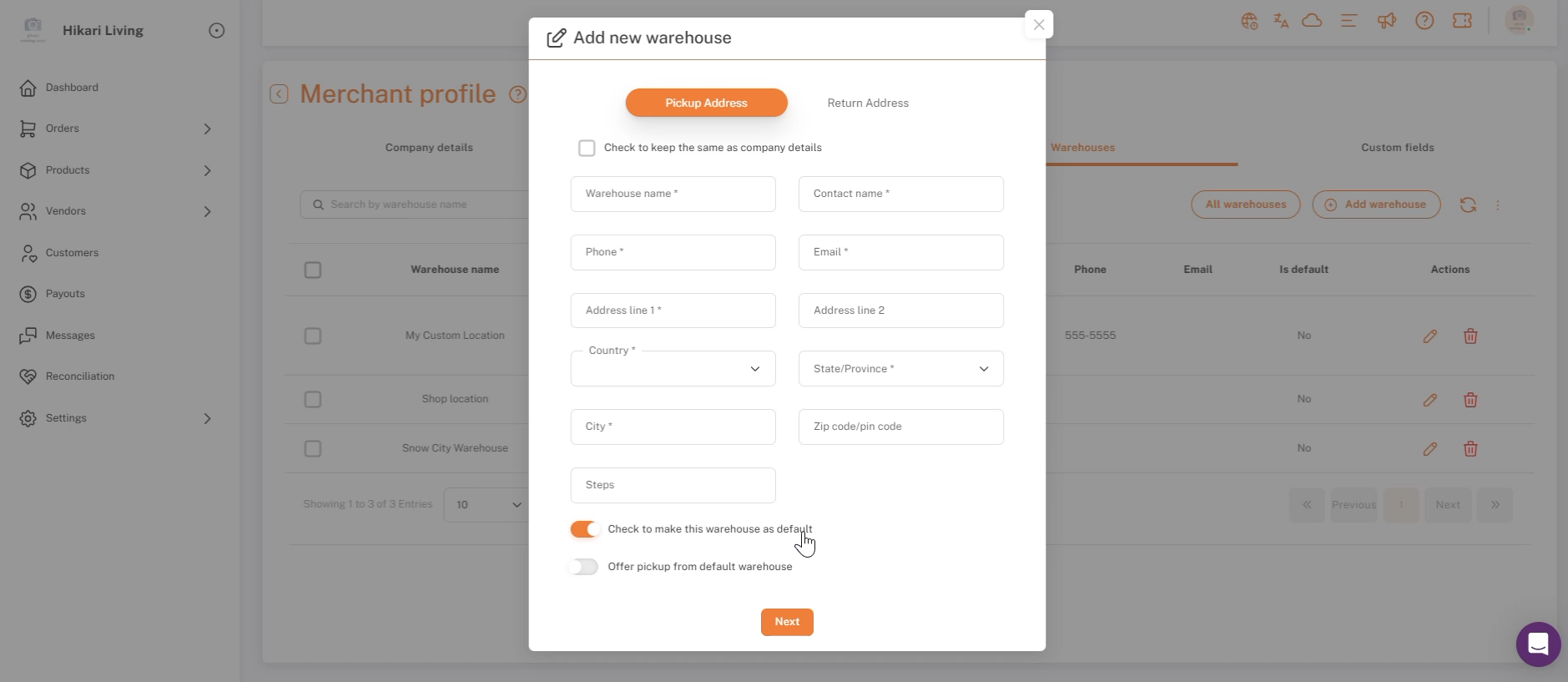The height and width of the screenshot is (682, 1568).
Task: Click the Warehouse name input field
Action: 673,194
